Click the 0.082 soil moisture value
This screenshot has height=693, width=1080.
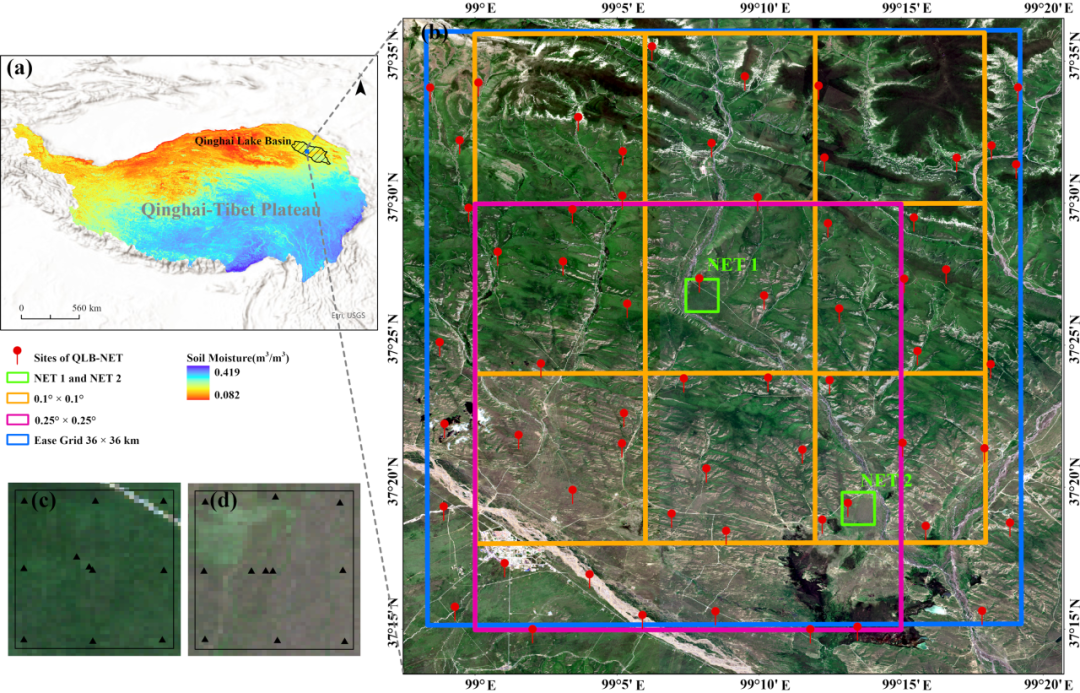click(x=229, y=395)
